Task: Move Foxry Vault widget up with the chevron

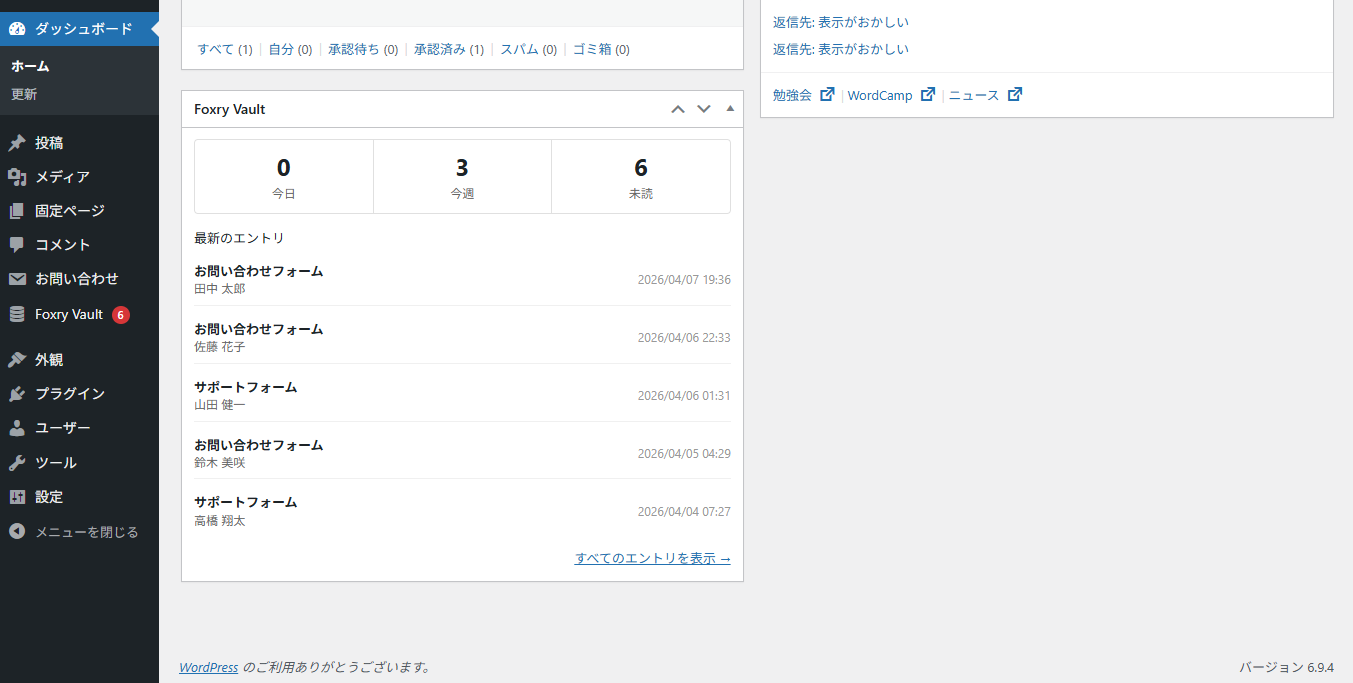Action: [677, 108]
